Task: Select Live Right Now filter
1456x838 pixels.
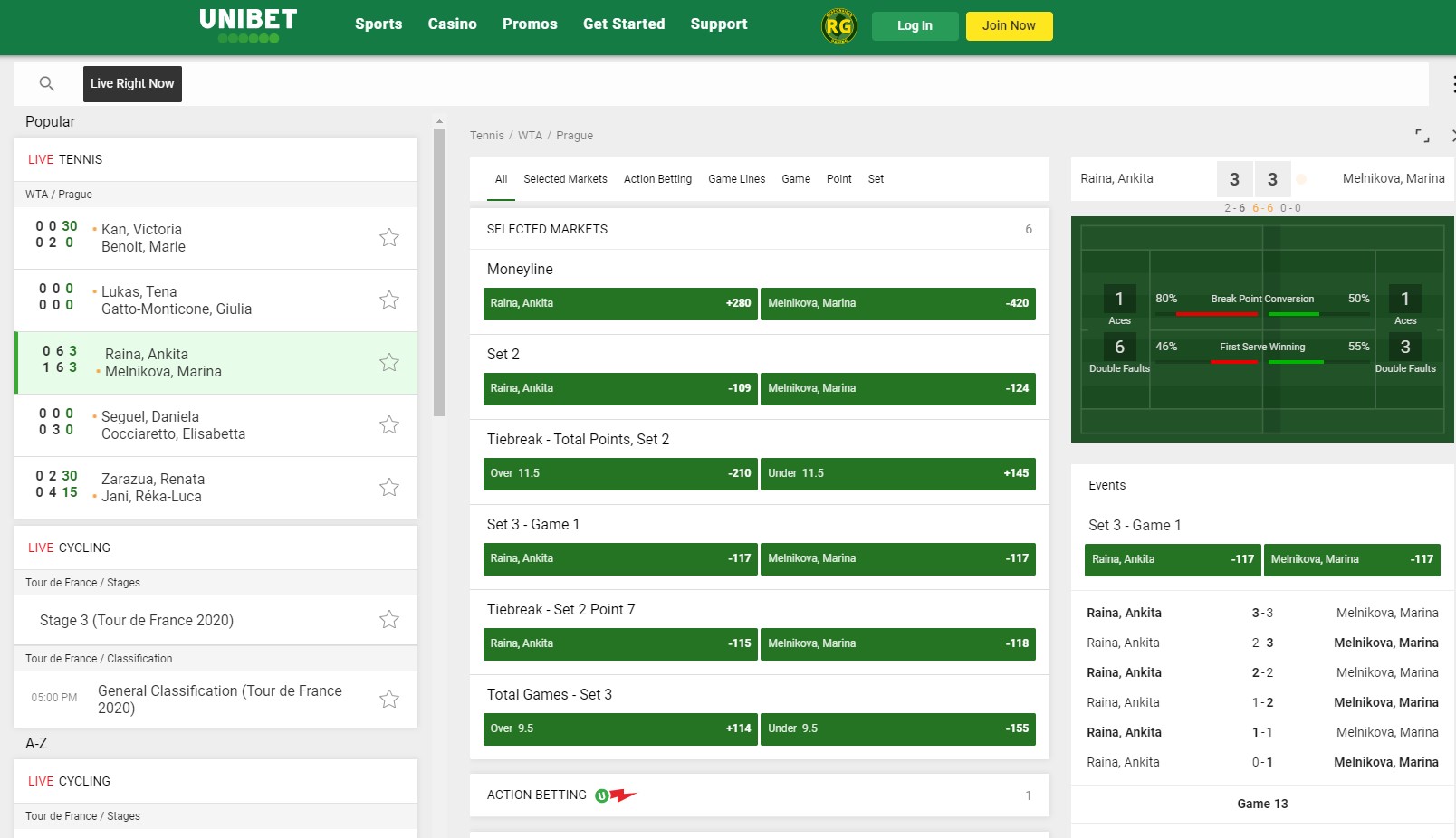Action: click(132, 84)
